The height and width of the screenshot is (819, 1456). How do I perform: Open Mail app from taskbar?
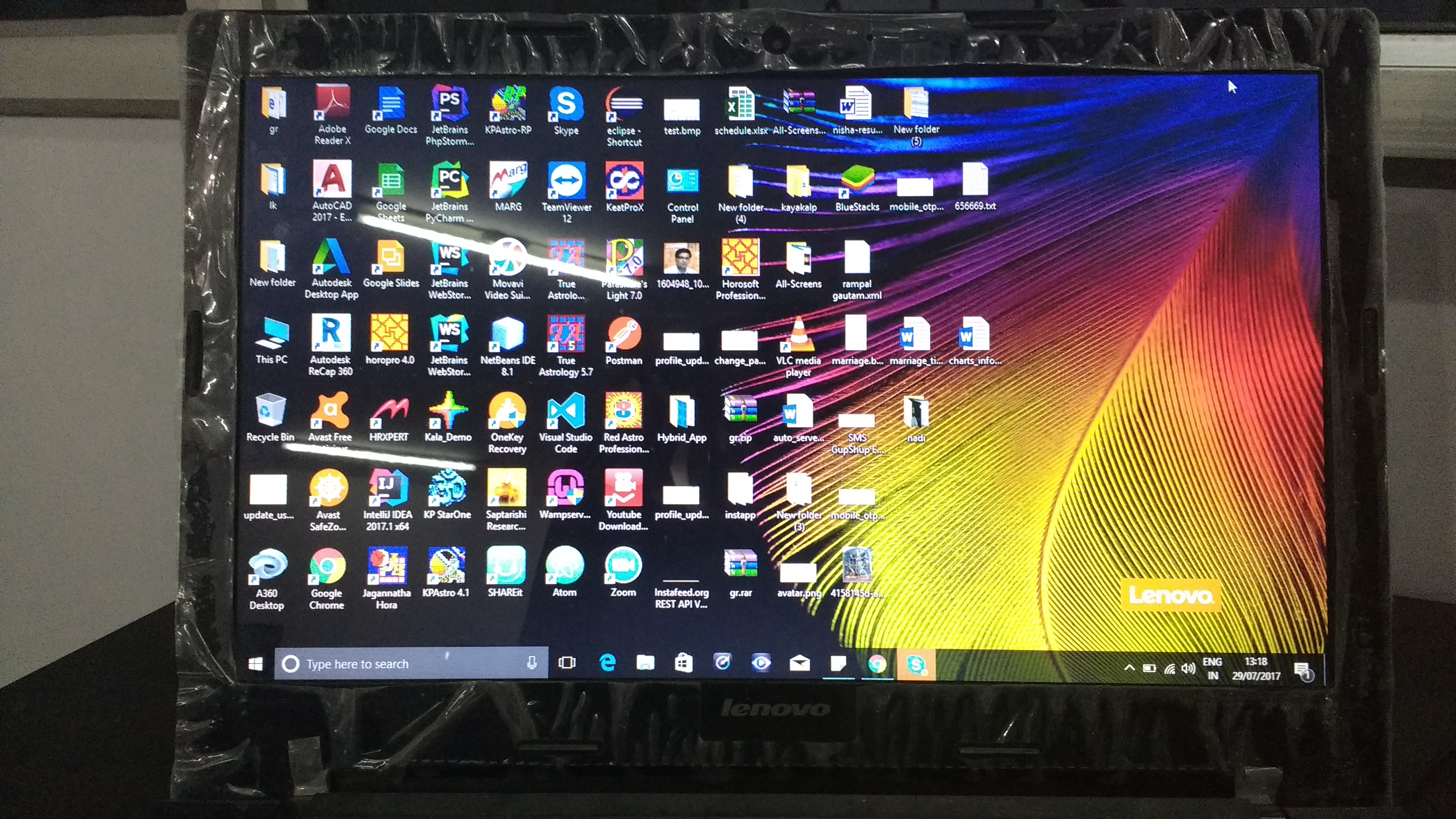coord(799,663)
